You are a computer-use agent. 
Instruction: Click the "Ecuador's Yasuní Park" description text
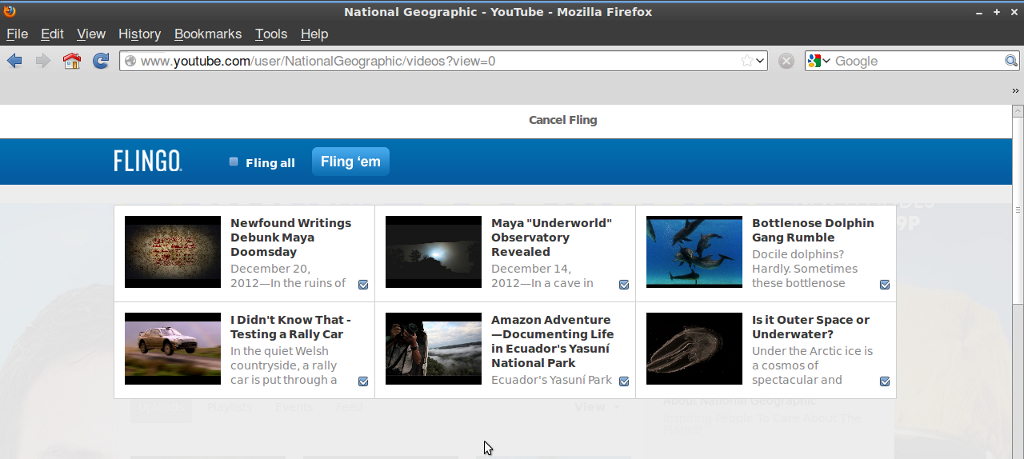tap(551, 379)
